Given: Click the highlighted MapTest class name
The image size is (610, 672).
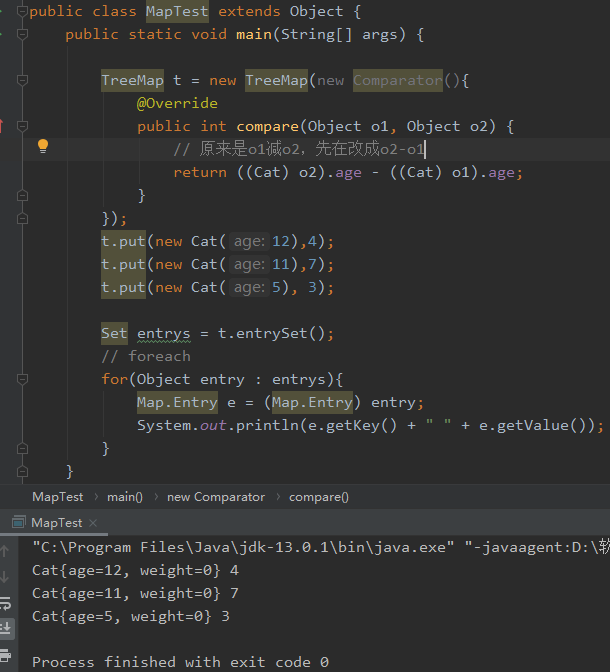Looking at the screenshot, I should coord(177,12).
